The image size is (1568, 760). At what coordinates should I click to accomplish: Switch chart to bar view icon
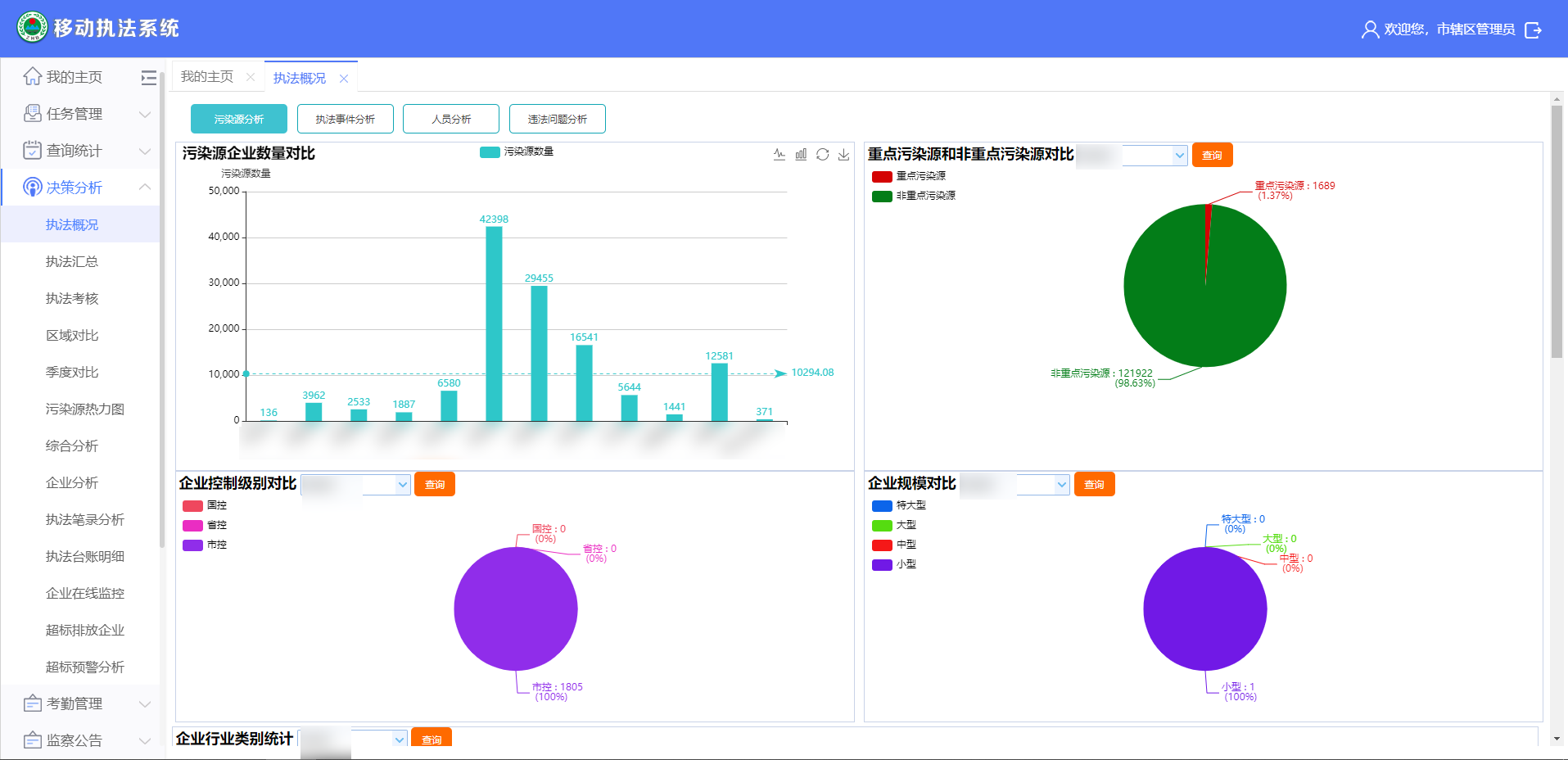coord(801,154)
